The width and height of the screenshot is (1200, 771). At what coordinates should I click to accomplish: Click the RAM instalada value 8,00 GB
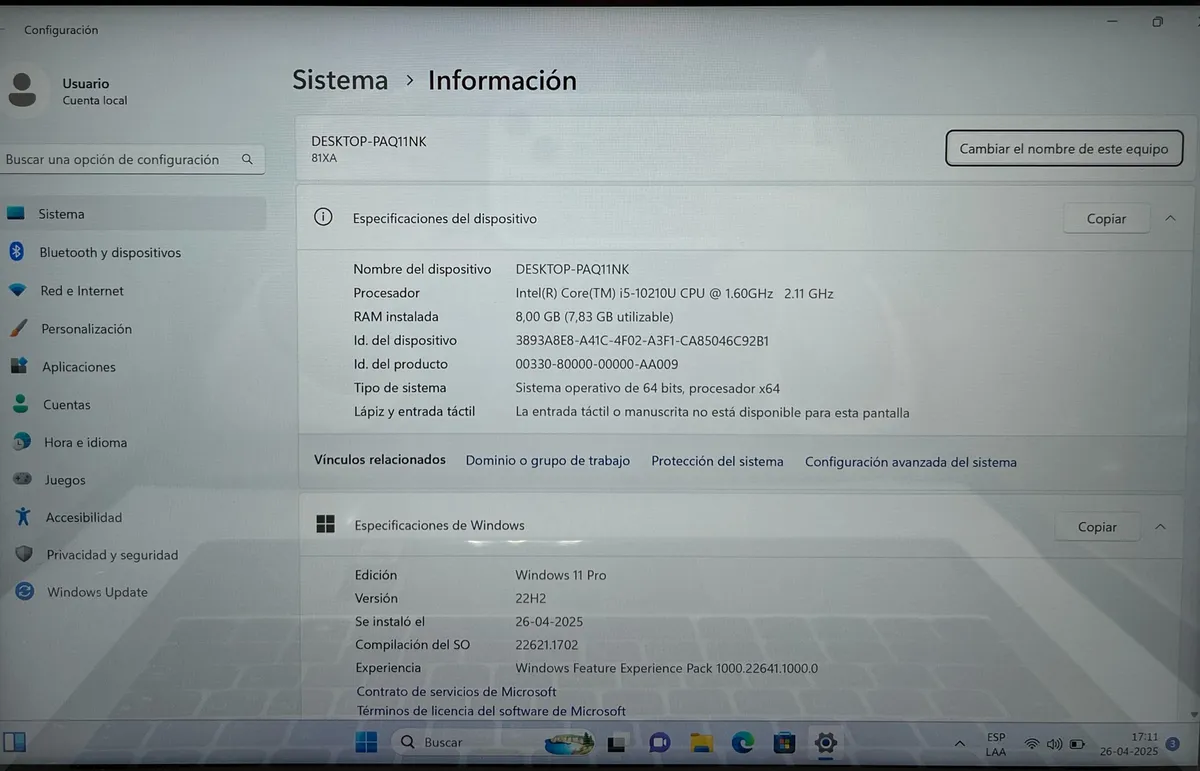[594, 317]
